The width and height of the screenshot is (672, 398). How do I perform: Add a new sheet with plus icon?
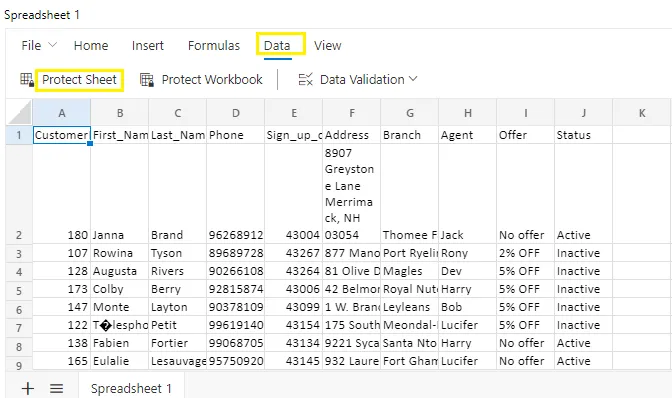(28, 389)
